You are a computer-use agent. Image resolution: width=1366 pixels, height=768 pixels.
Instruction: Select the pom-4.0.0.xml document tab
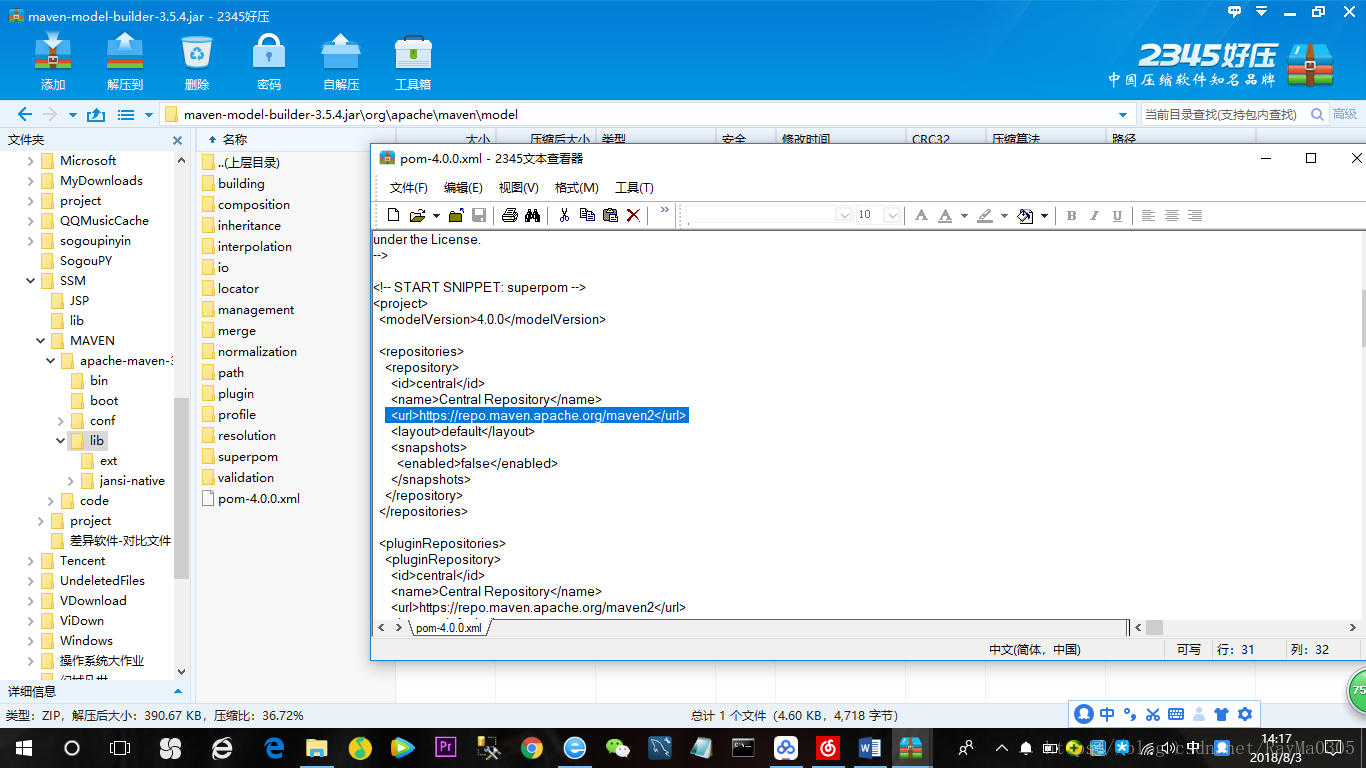point(449,628)
